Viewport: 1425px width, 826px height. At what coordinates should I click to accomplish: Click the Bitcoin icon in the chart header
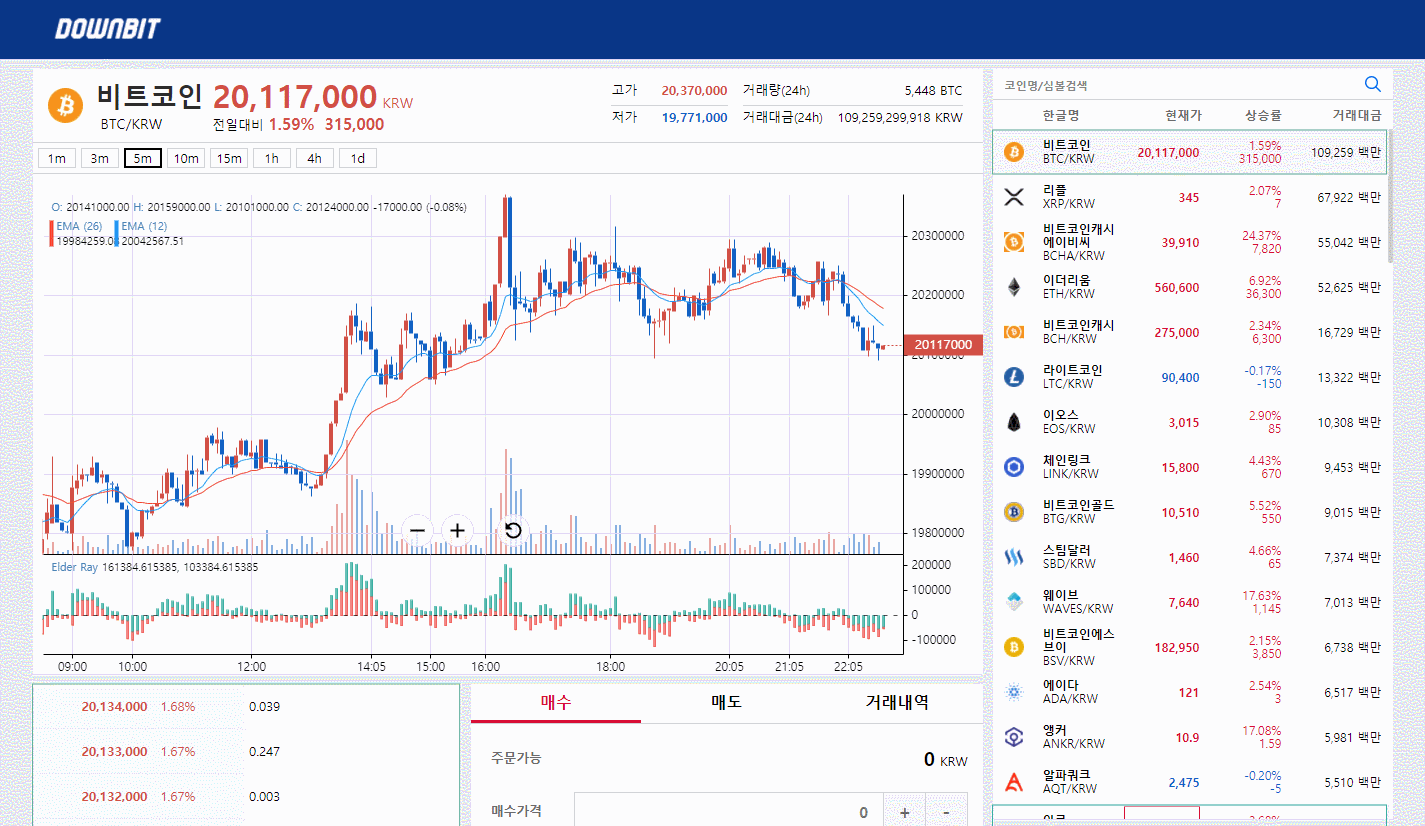pyautogui.click(x=65, y=105)
